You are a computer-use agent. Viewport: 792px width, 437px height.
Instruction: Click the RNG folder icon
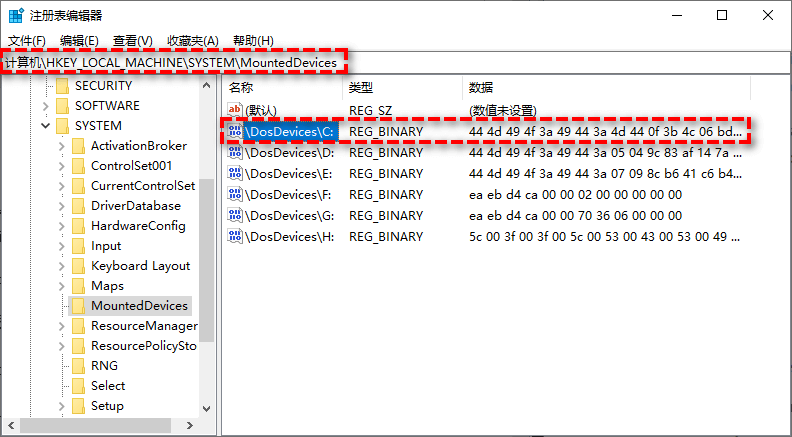pos(78,366)
